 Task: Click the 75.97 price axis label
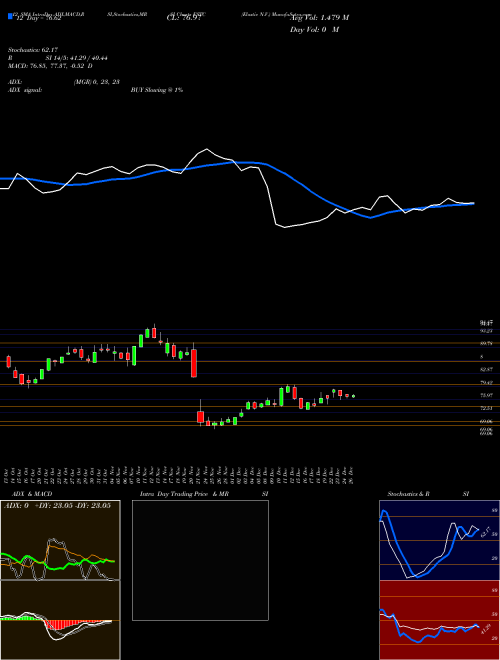tap(487, 395)
